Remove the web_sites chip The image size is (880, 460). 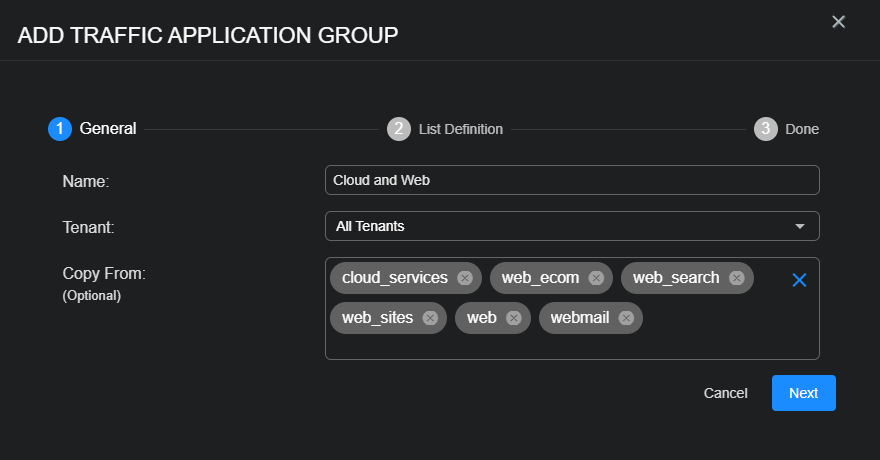pos(430,318)
